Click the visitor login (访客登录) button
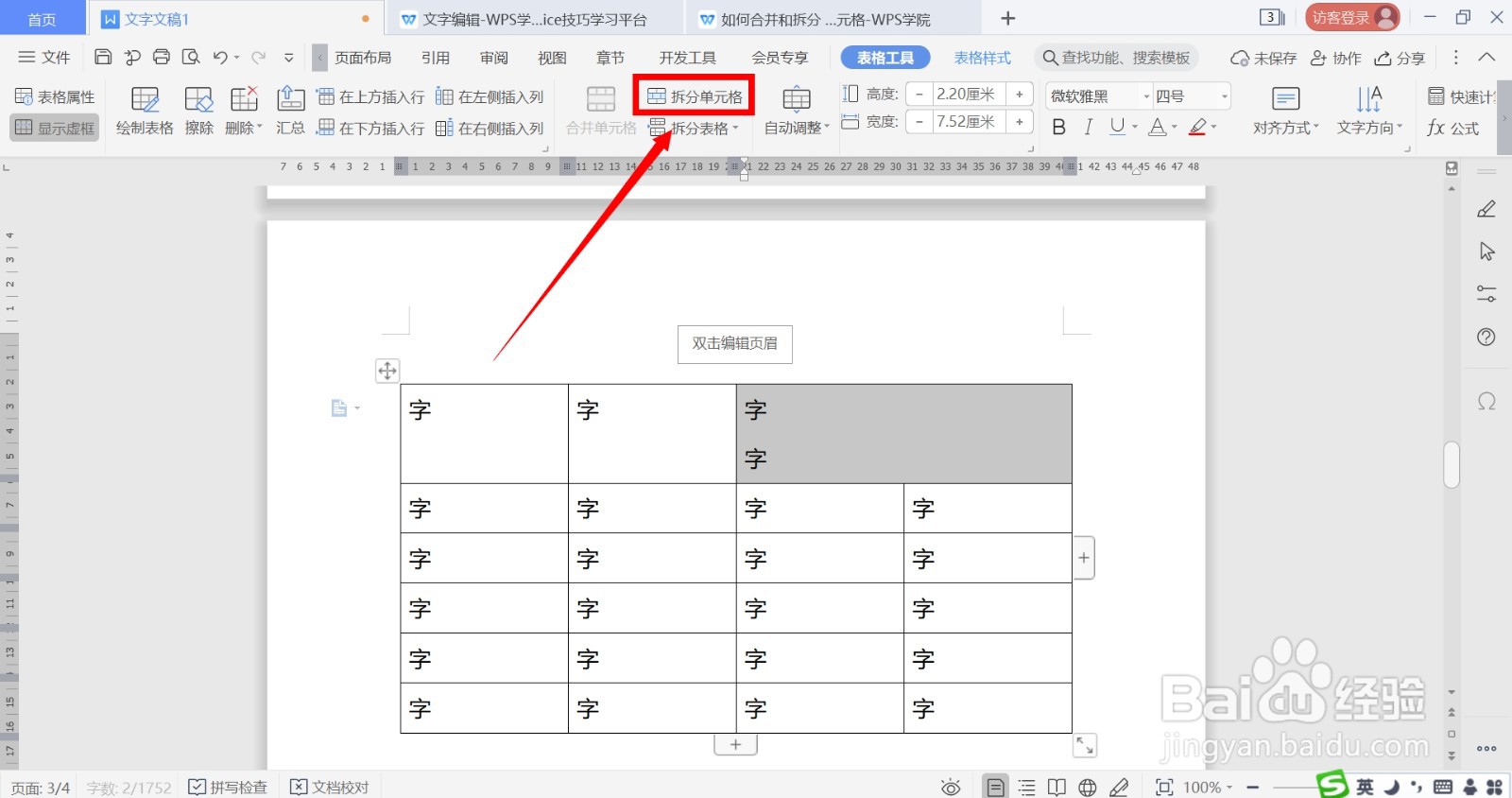Screen dimensions: 1512x798 coord(1352,18)
